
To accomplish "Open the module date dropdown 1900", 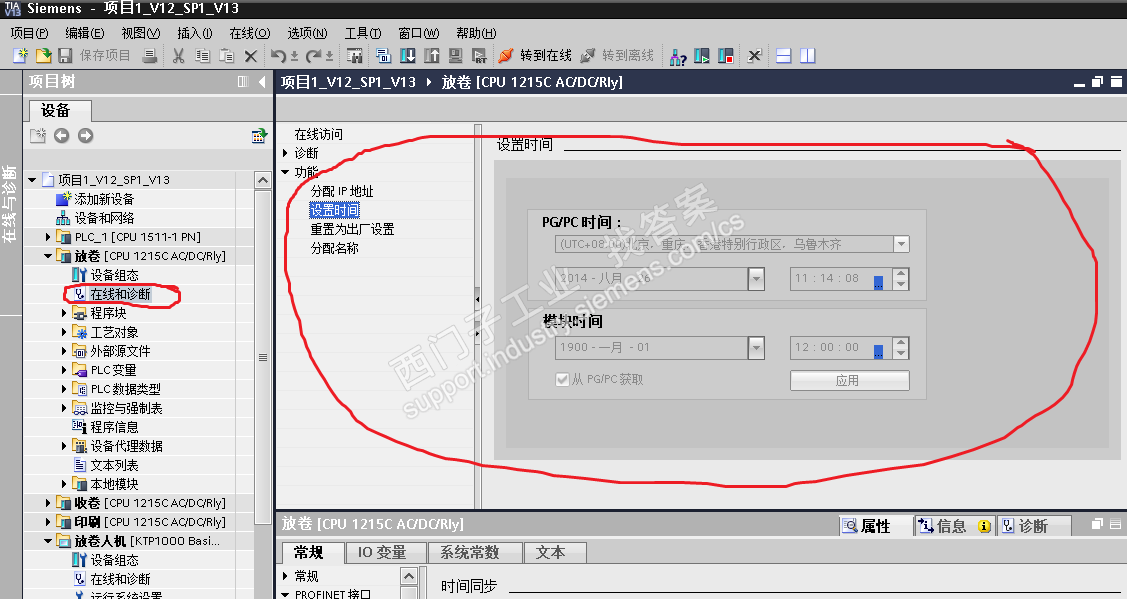I will 756,348.
